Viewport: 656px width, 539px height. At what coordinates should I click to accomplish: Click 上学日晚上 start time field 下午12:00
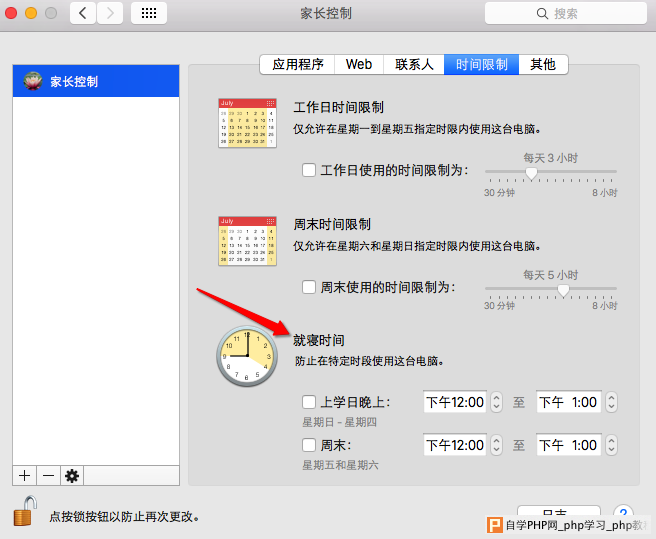(x=455, y=402)
